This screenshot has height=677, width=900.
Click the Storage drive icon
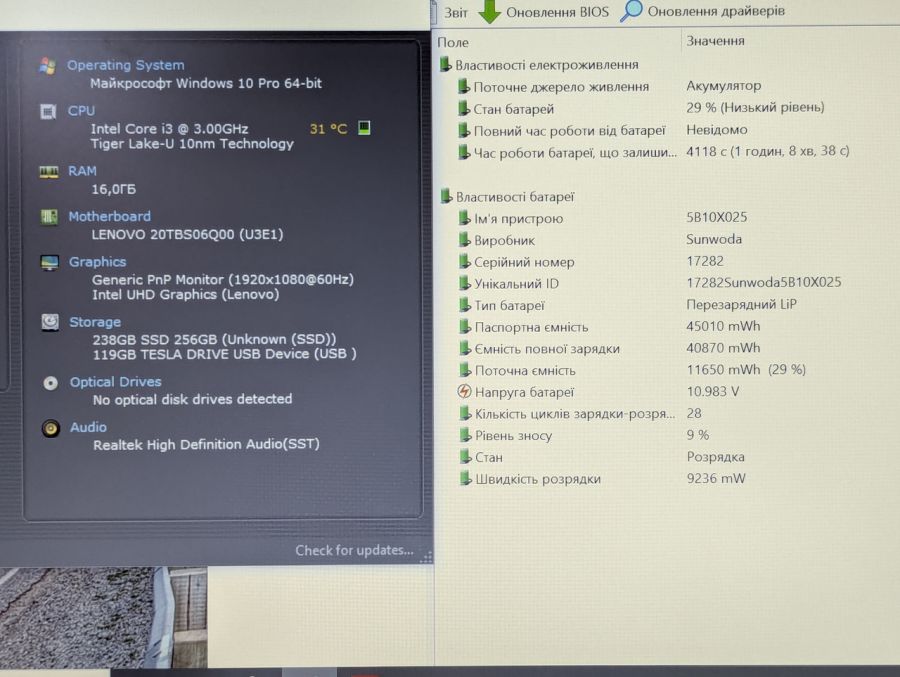(x=50, y=322)
